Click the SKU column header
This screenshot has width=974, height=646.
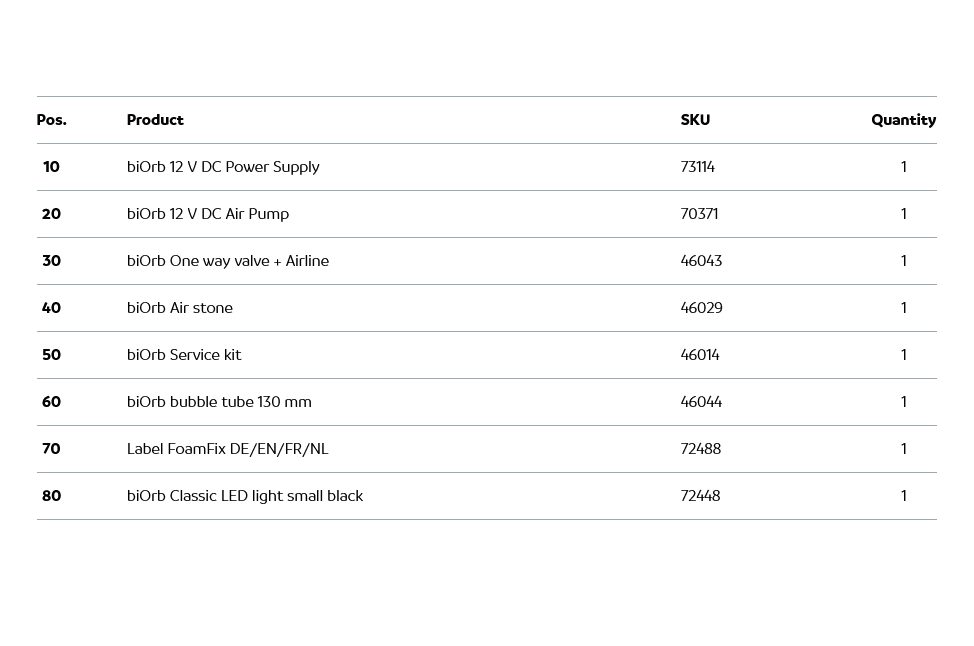(695, 120)
